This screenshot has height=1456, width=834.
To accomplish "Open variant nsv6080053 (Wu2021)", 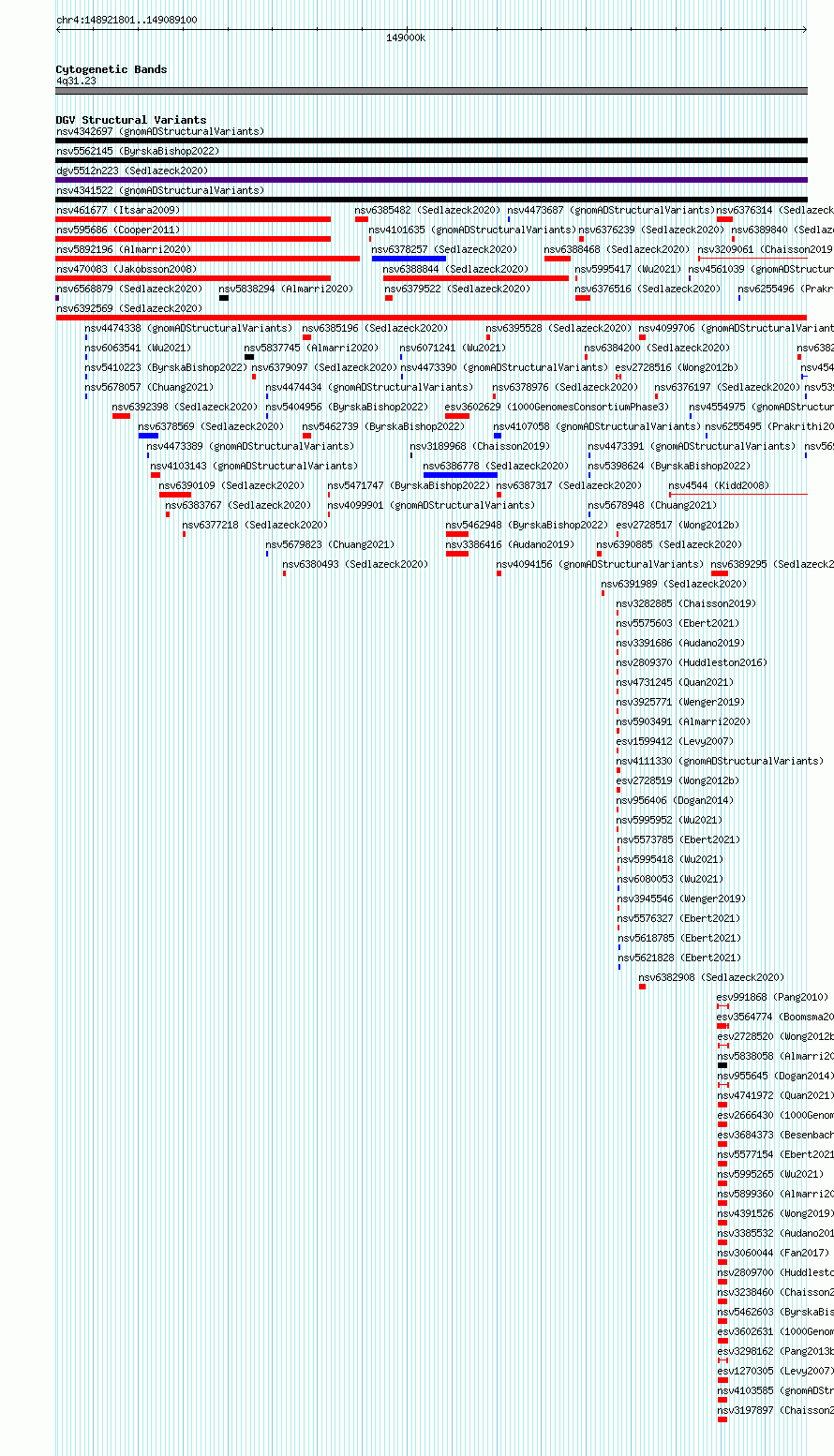I will 670,879.
